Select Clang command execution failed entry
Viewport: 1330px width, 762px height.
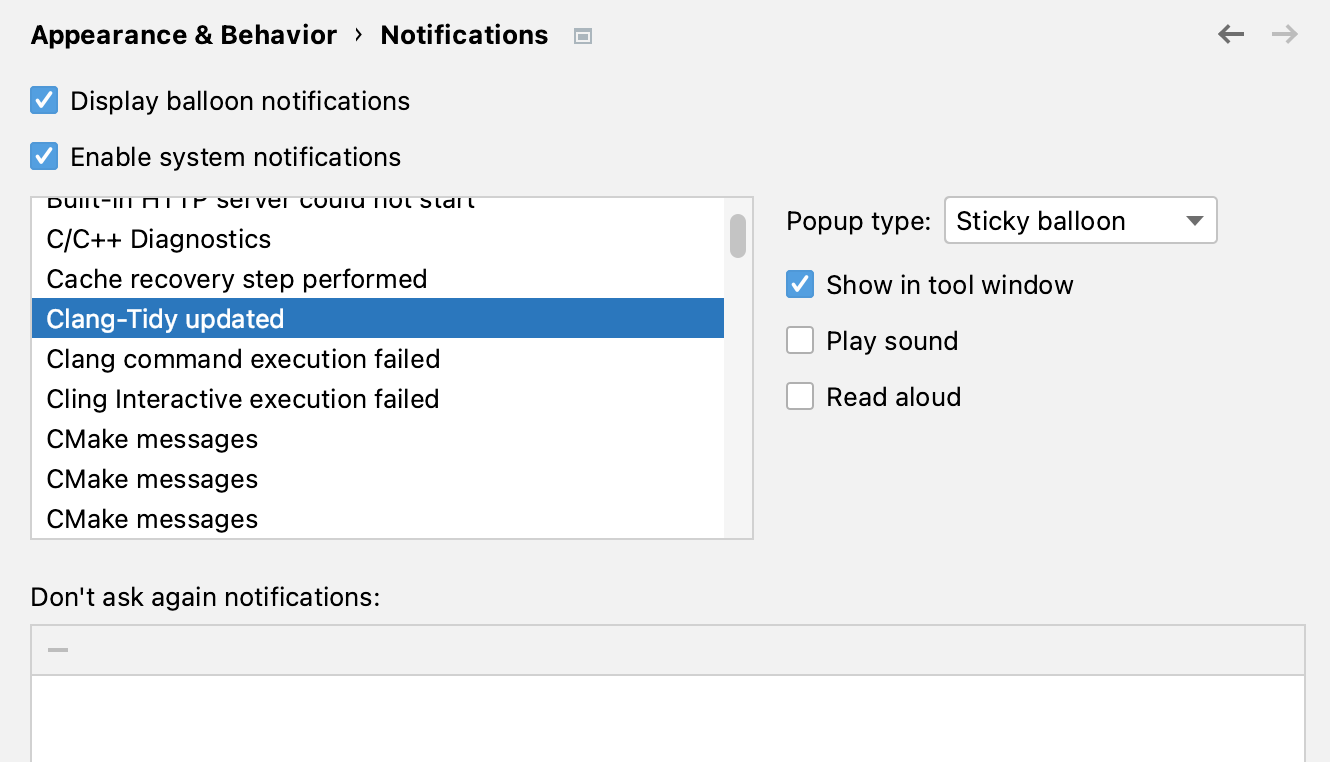click(243, 359)
